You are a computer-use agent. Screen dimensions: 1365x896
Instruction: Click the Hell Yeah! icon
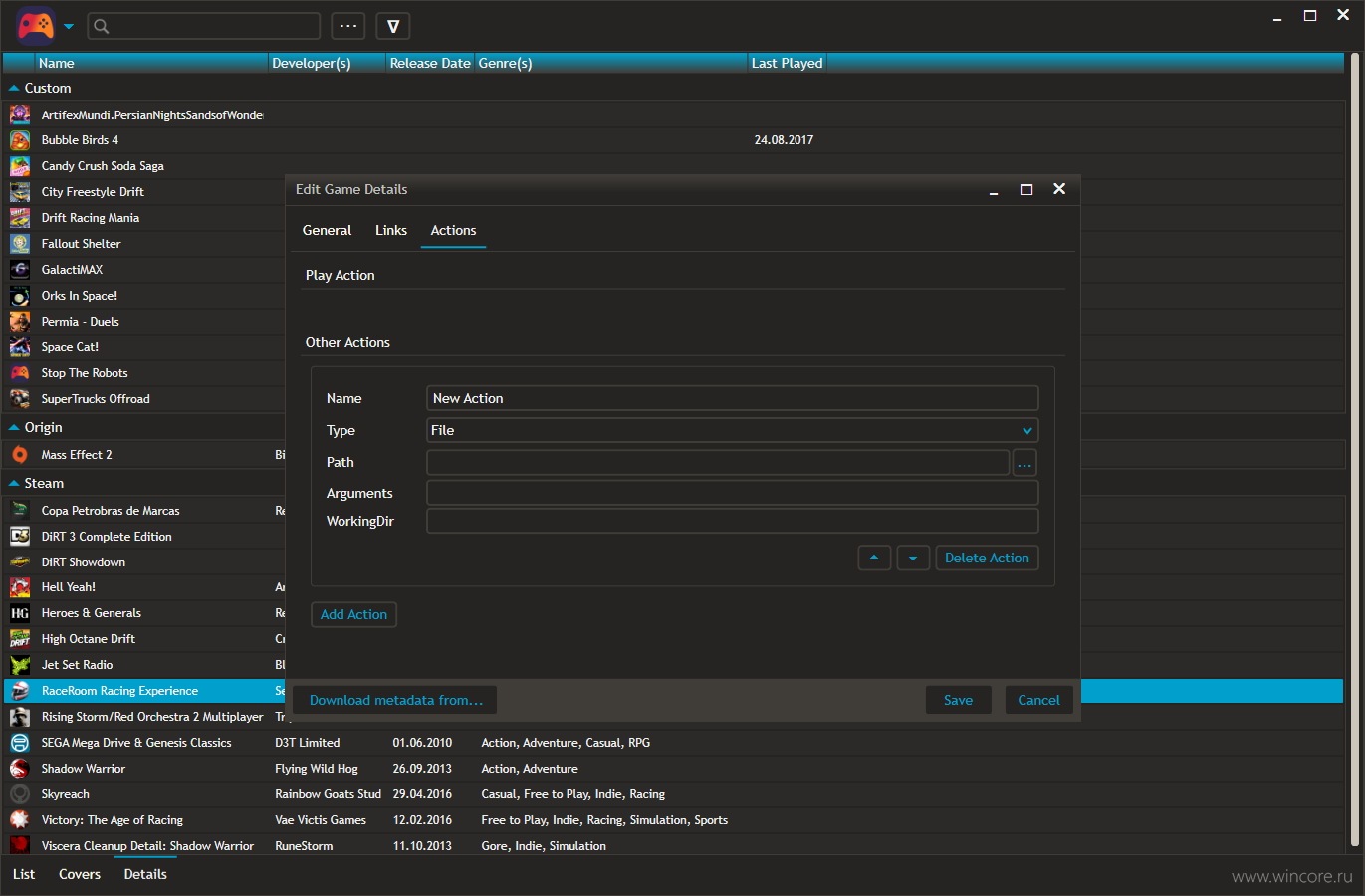click(x=20, y=587)
